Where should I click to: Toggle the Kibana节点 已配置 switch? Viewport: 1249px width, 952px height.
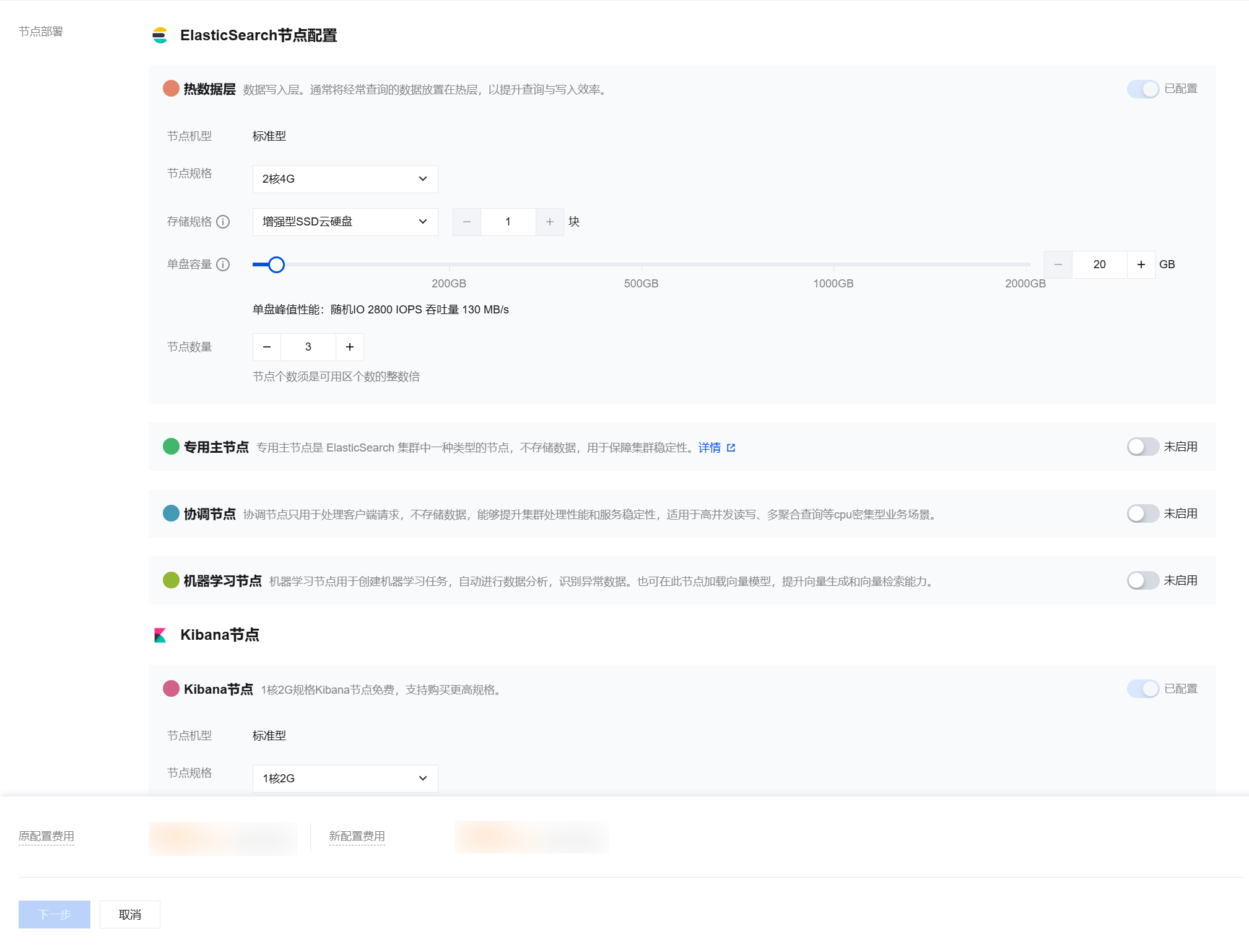click(1142, 689)
